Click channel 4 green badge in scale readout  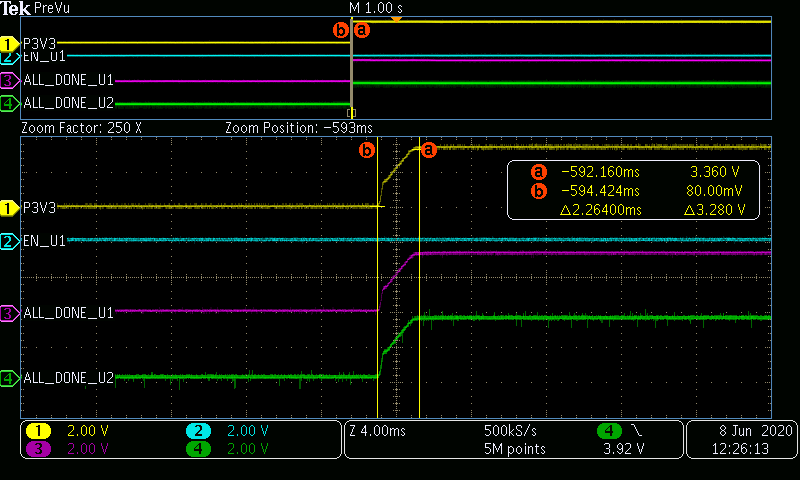(x=198, y=449)
